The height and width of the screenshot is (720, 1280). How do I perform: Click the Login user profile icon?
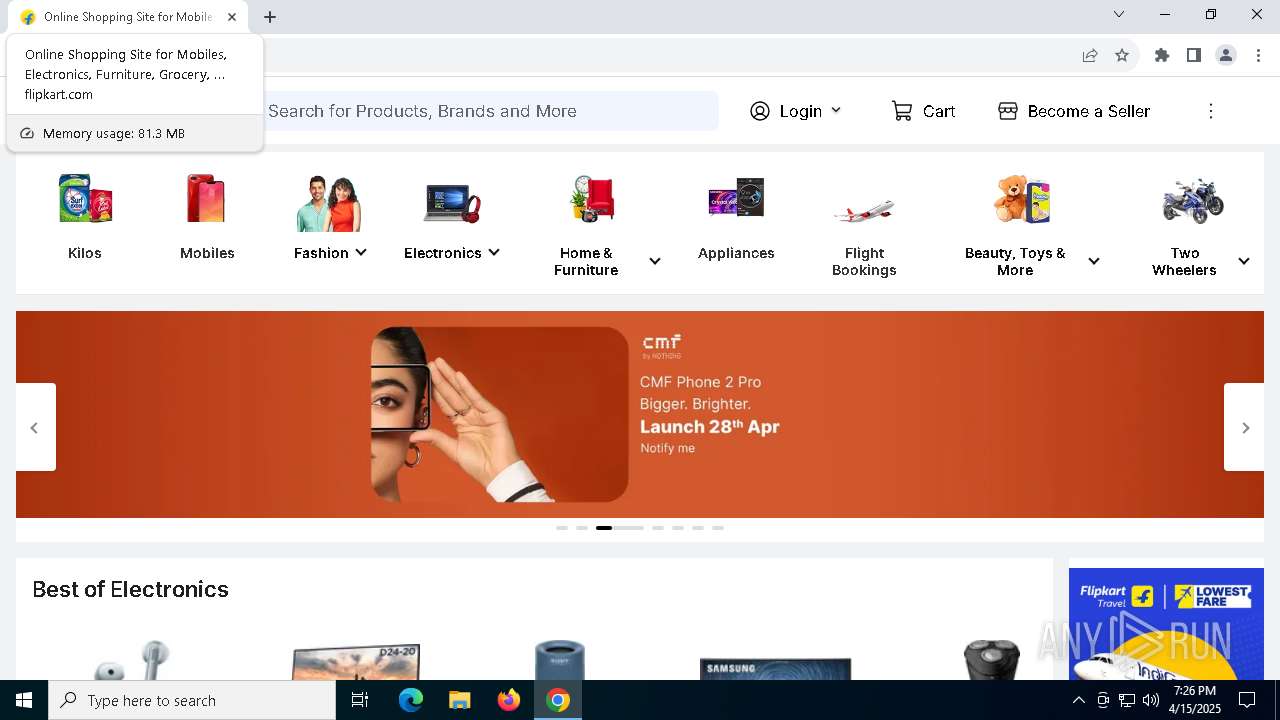pos(760,111)
